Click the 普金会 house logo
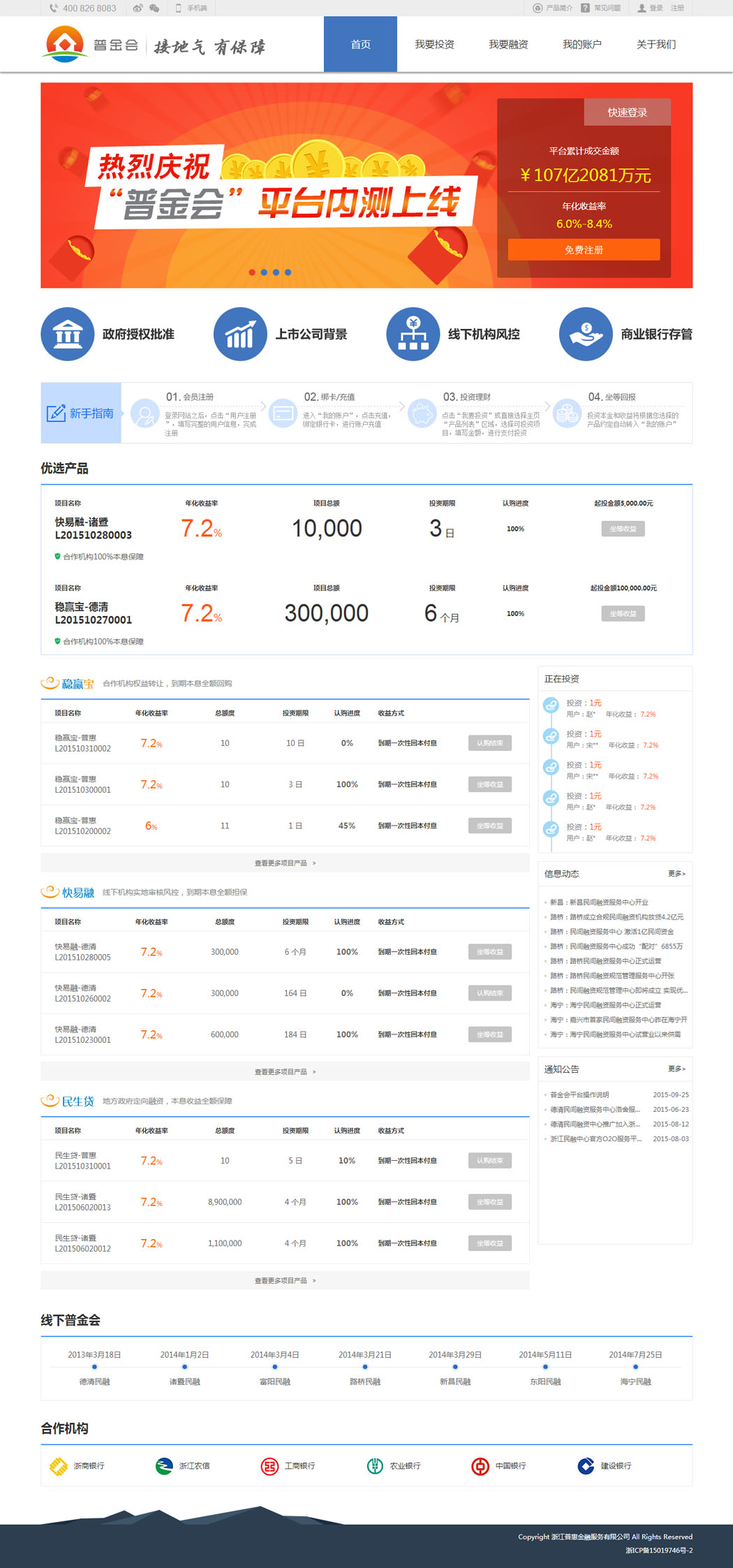 pos(64,44)
